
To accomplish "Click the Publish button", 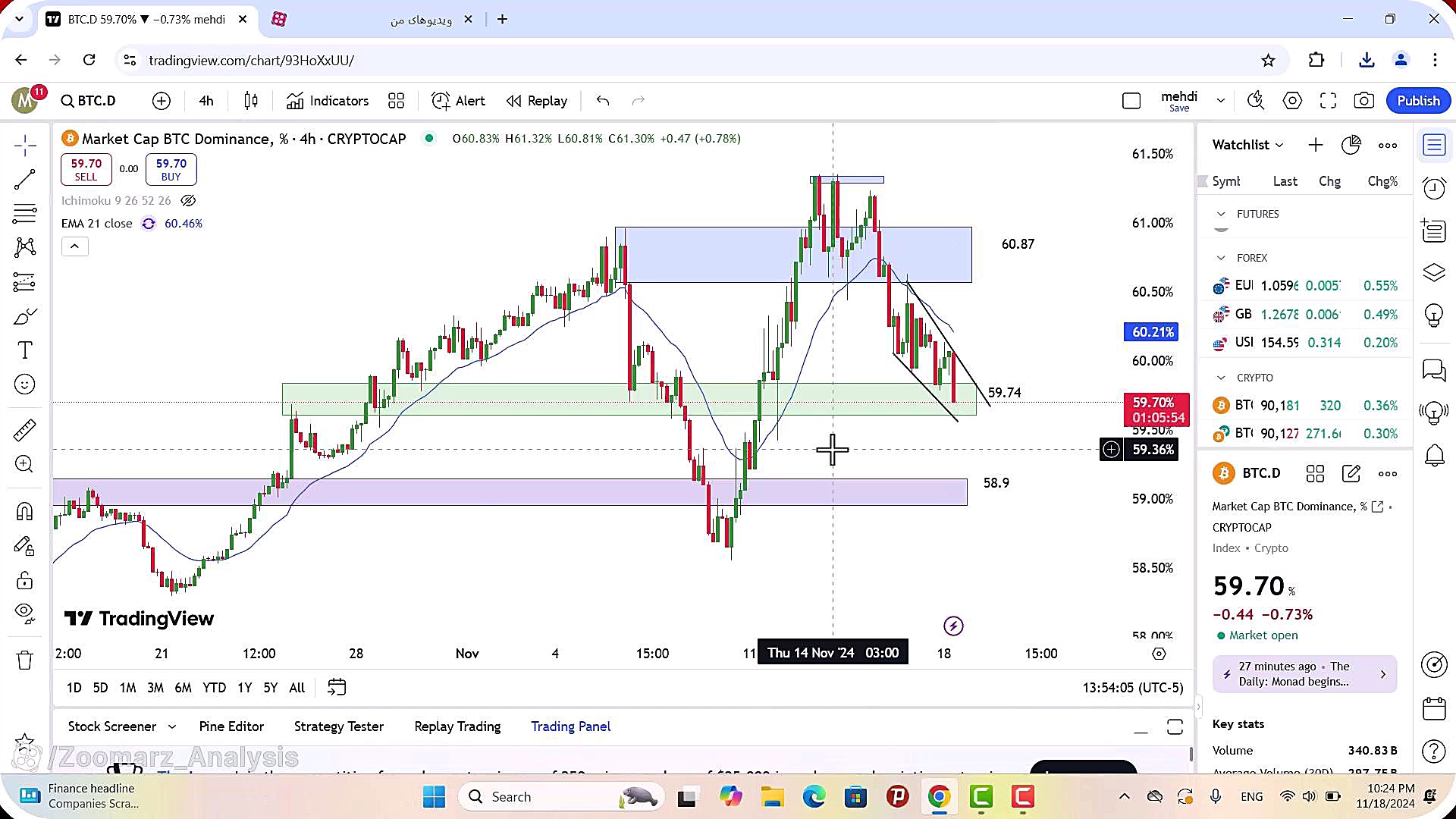I will pos(1418,101).
